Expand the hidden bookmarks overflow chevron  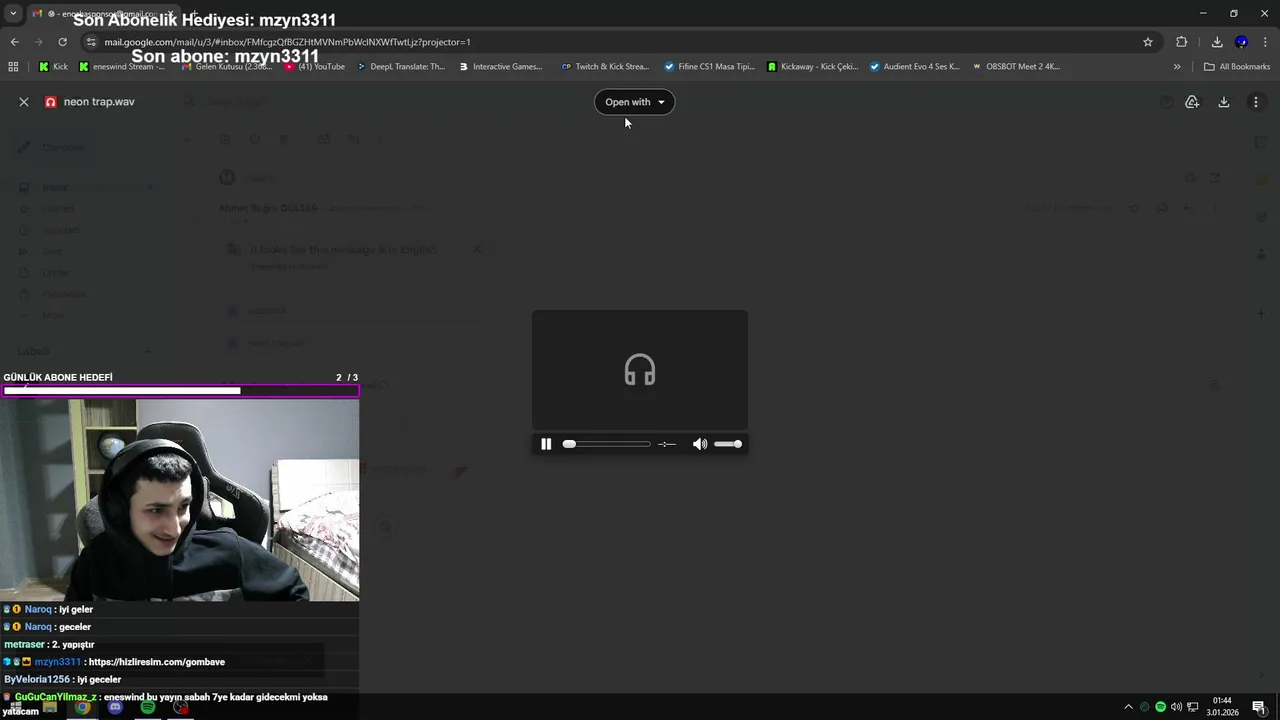(x=1177, y=67)
